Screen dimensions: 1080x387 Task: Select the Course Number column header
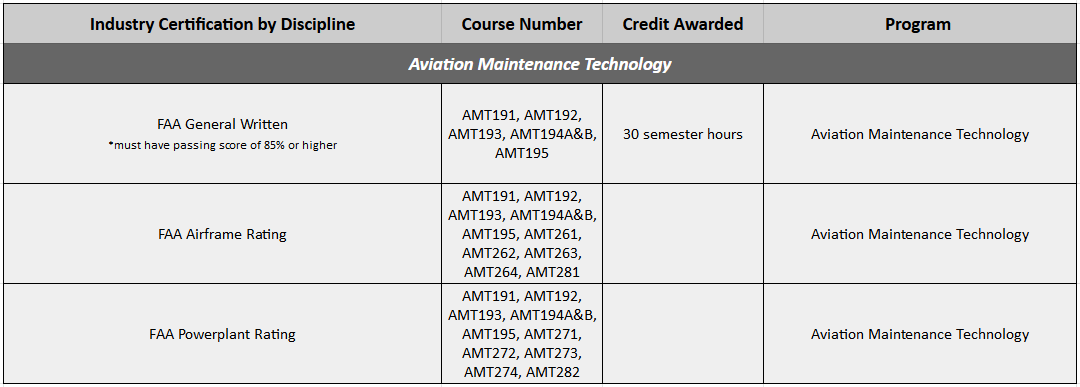[x=522, y=25]
